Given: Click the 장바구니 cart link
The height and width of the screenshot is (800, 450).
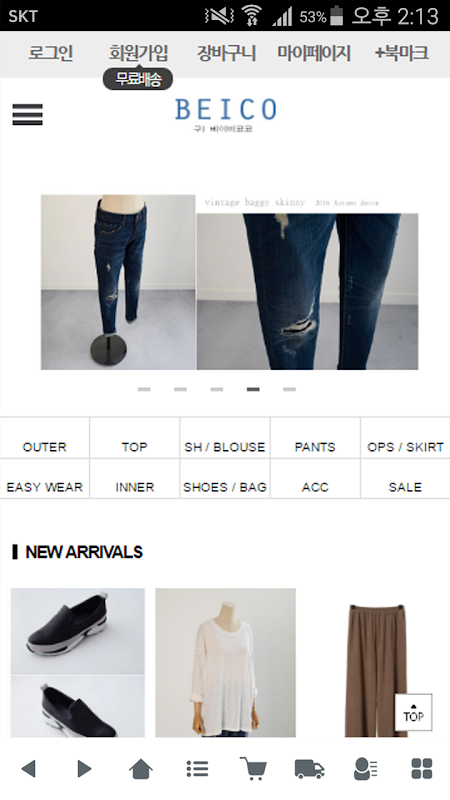Looking at the screenshot, I should point(227,53).
